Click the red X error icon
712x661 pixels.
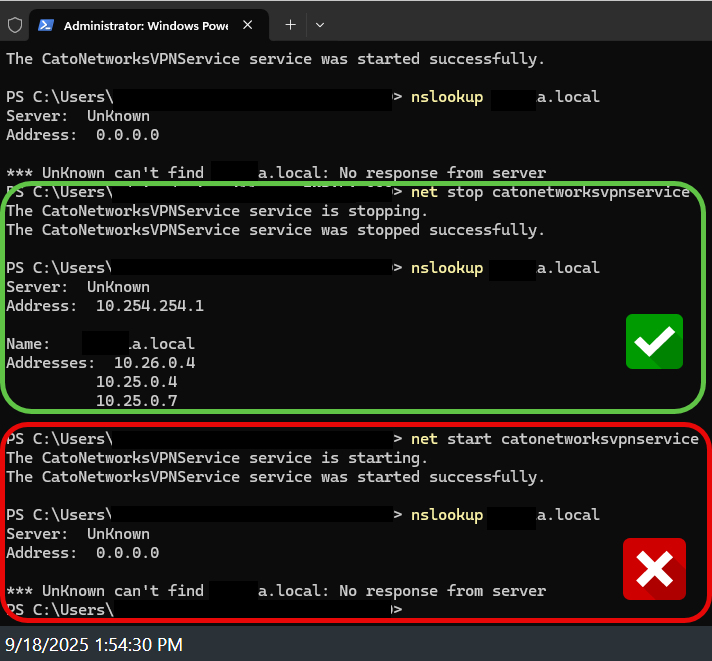click(654, 569)
